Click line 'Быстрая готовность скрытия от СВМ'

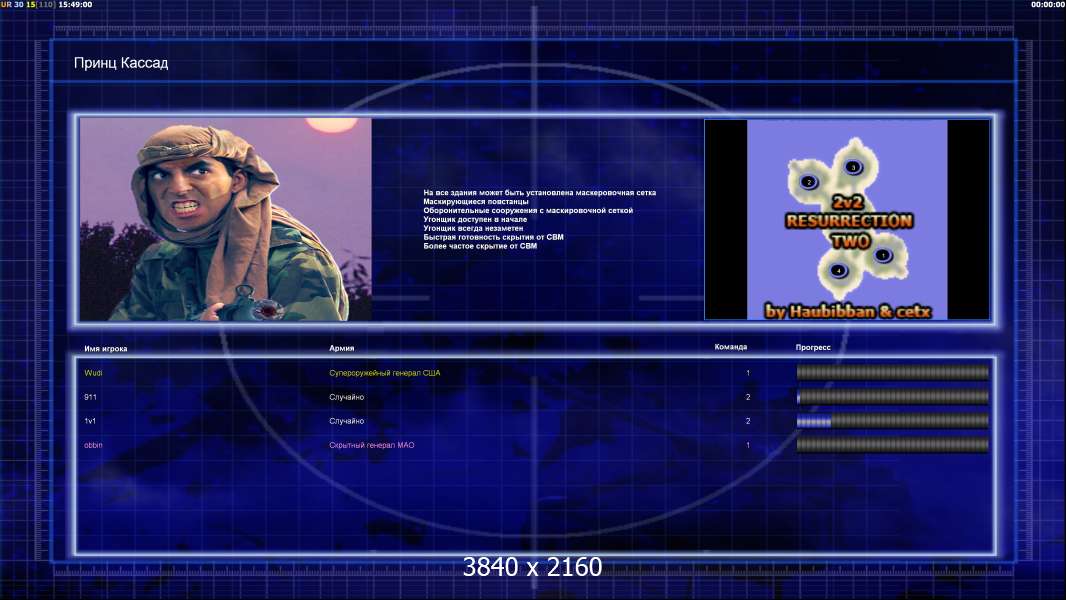pos(494,237)
